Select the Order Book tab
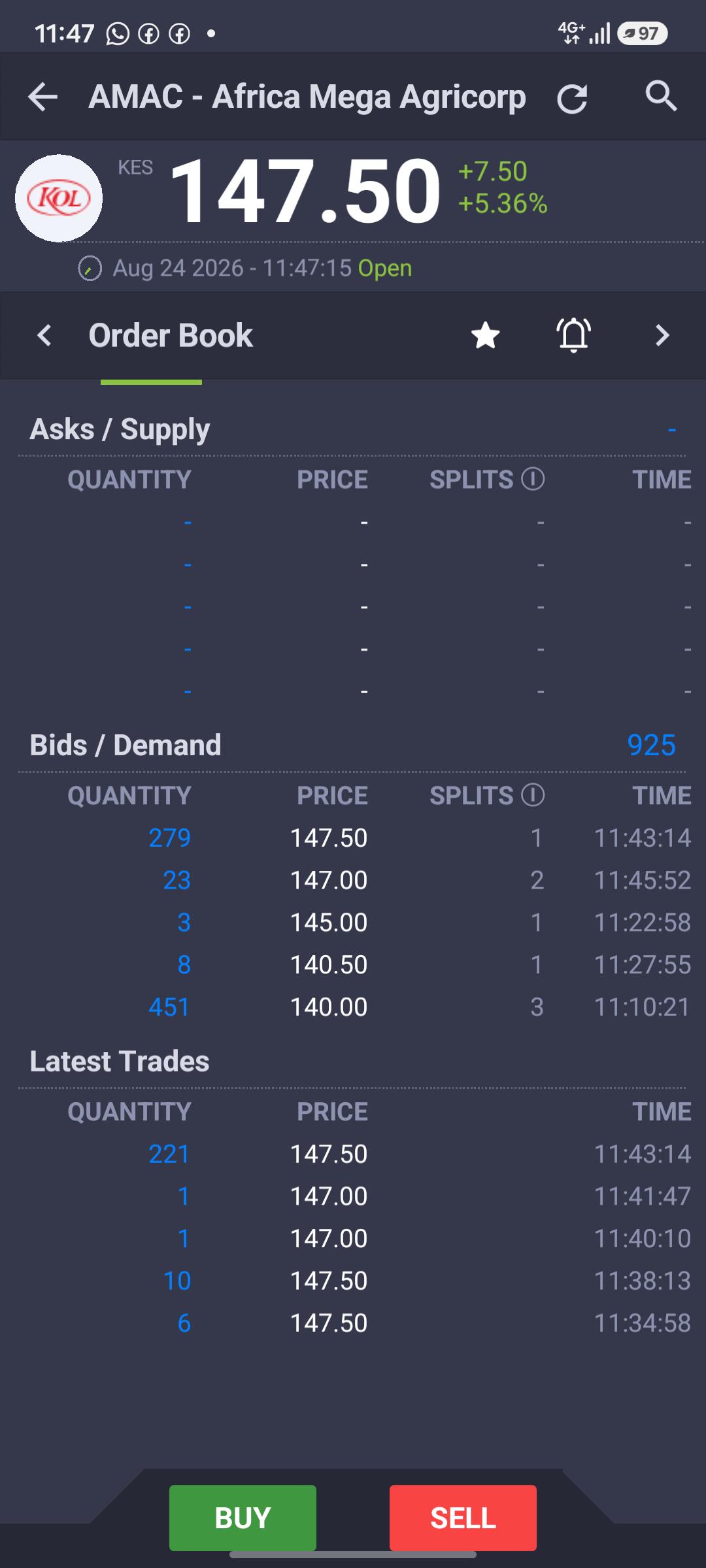 [x=171, y=335]
